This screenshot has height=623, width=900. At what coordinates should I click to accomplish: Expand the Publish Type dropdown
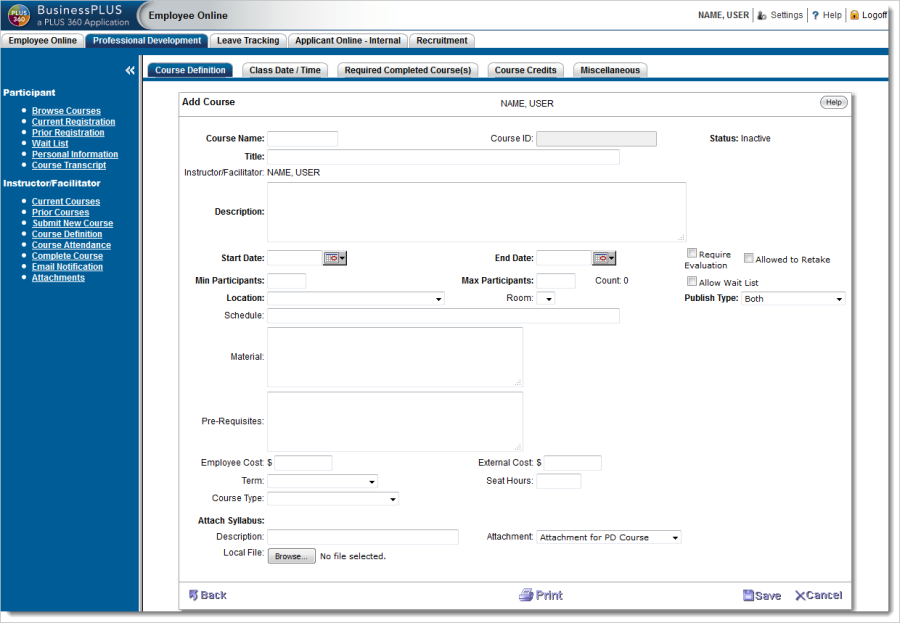tap(793, 299)
